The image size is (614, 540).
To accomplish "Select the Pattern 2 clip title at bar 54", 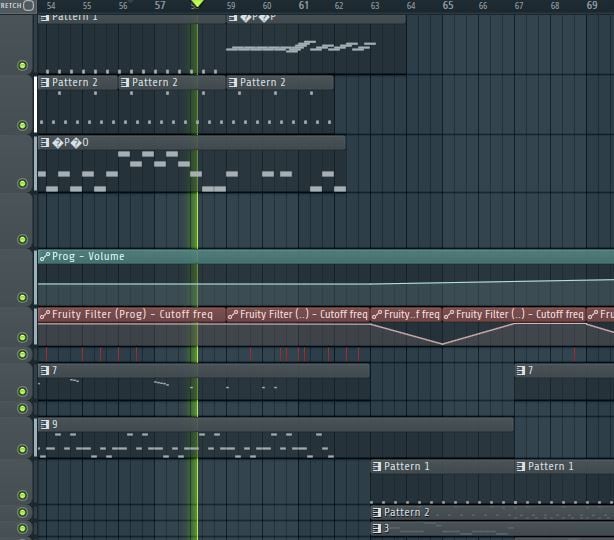I will (x=74, y=82).
